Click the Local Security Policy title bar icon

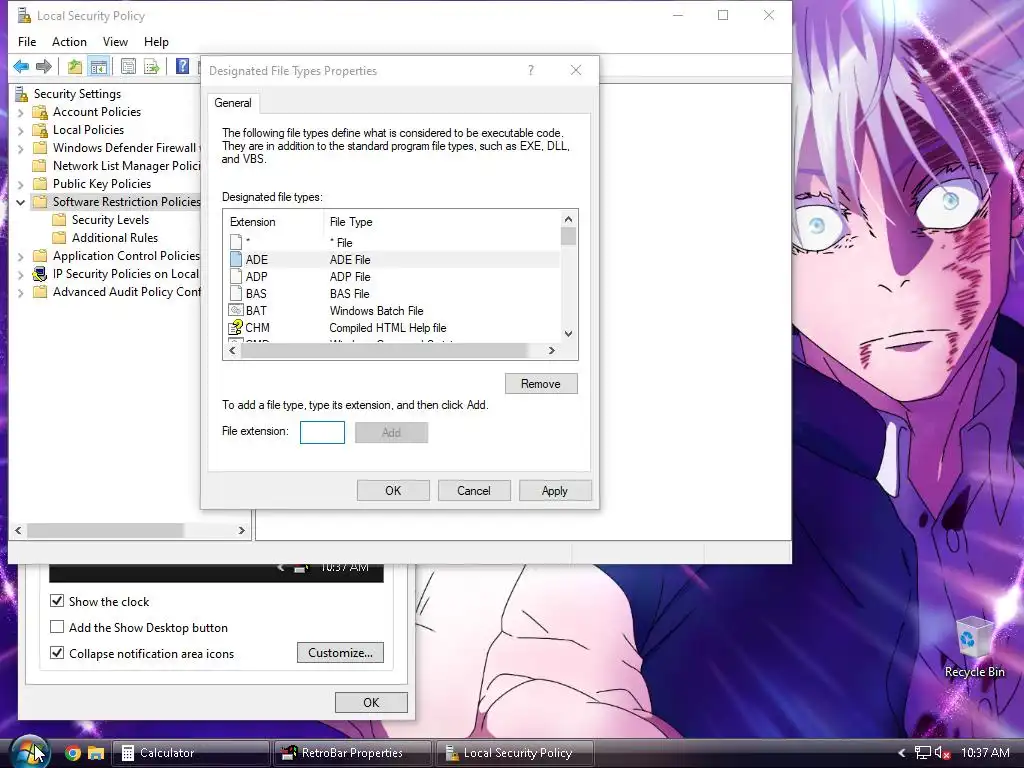click(24, 15)
